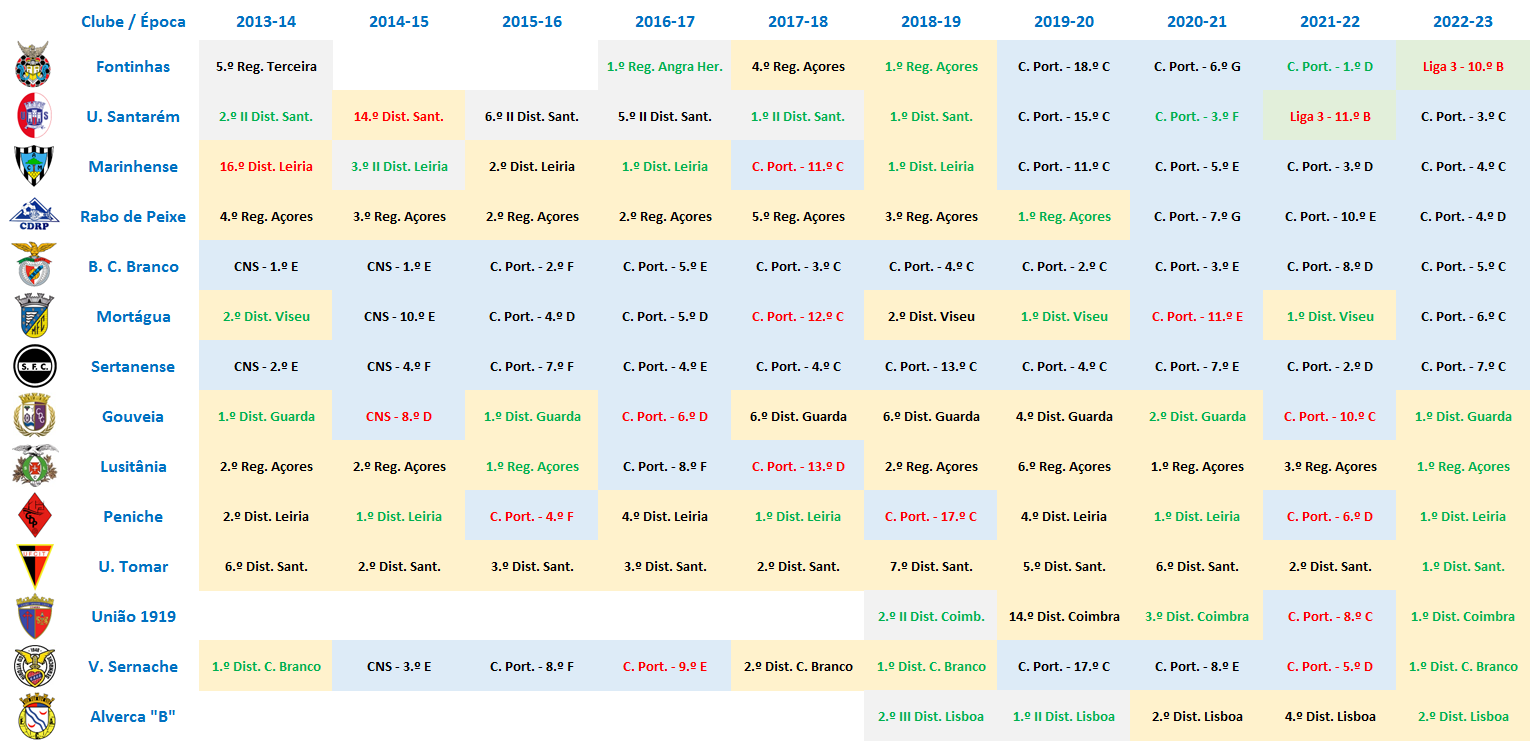Select the 2013-14 season column header
This screenshot has width=1530, height=741.
[266, 21]
